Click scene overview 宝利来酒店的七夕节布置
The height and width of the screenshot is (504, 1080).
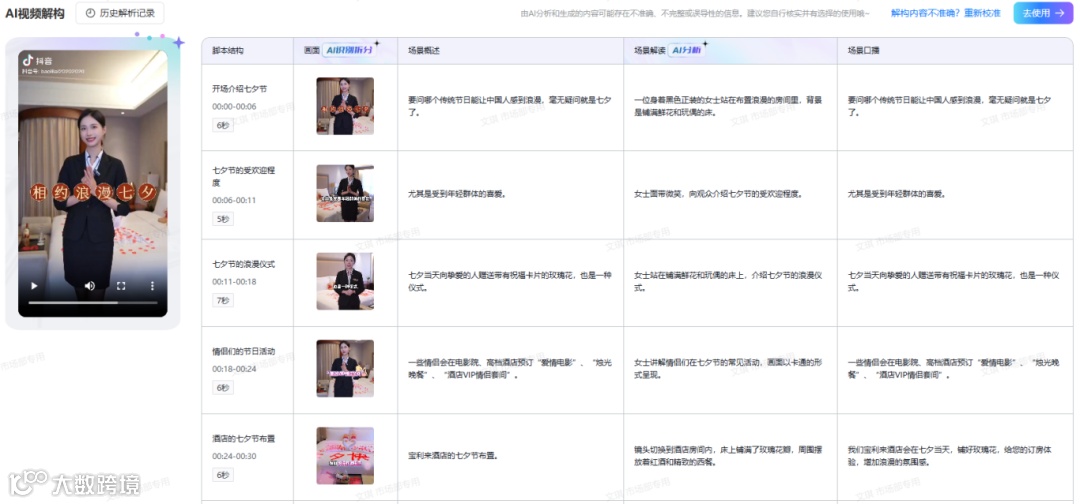453,456
